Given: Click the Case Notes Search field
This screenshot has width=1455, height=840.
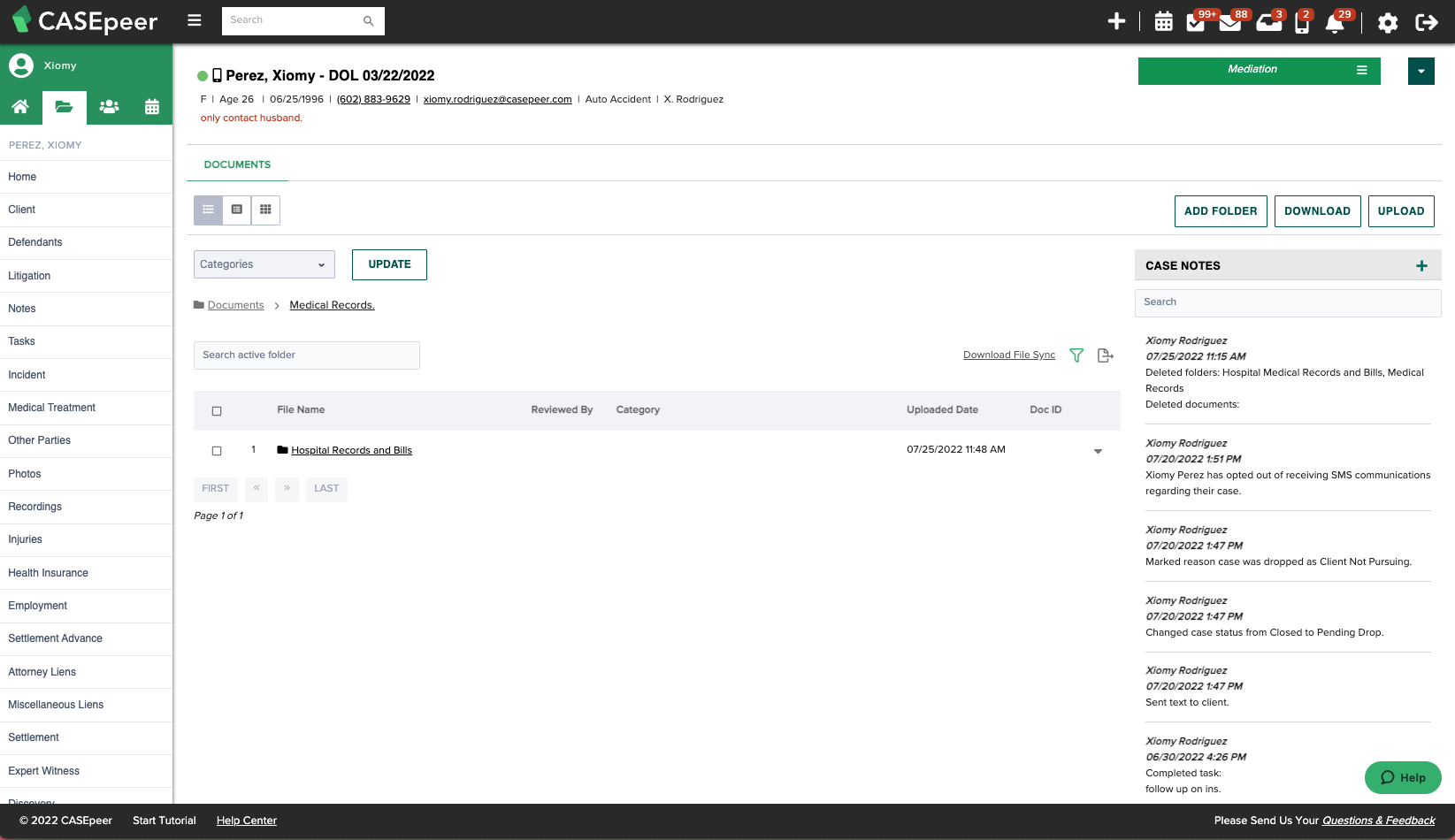Looking at the screenshot, I should pyautogui.click(x=1288, y=302).
